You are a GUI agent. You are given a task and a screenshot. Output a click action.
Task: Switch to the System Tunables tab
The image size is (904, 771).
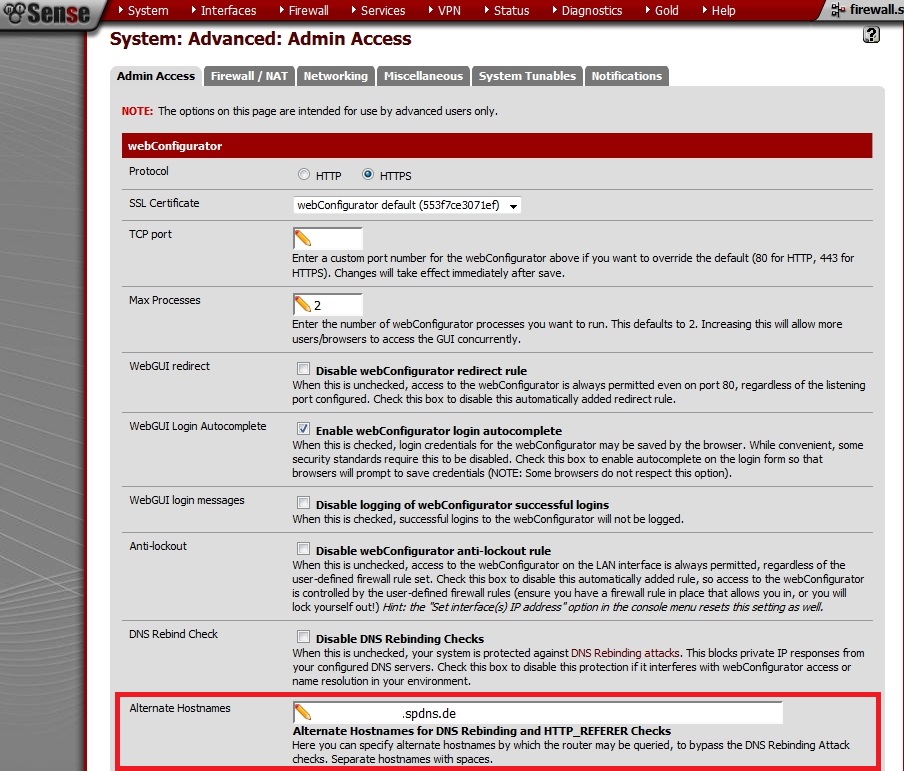click(527, 76)
